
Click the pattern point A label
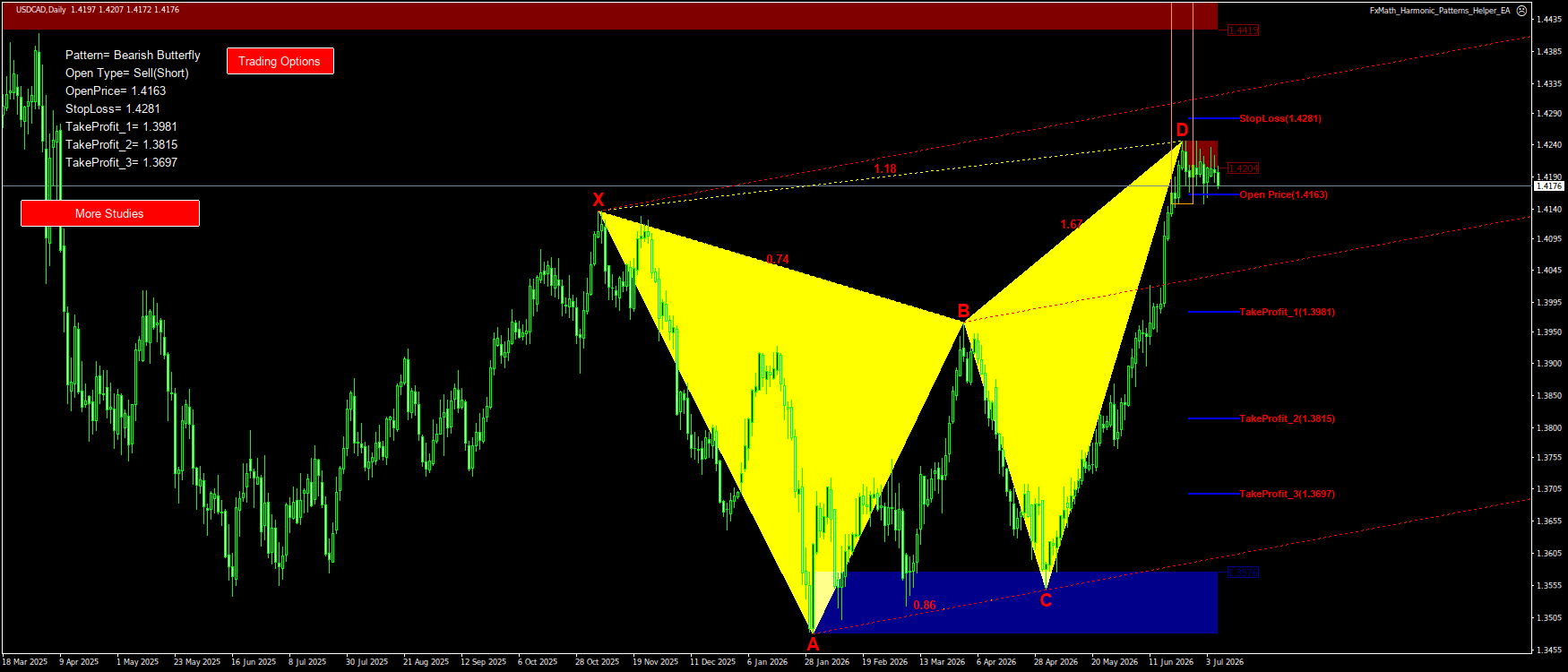click(813, 643)
